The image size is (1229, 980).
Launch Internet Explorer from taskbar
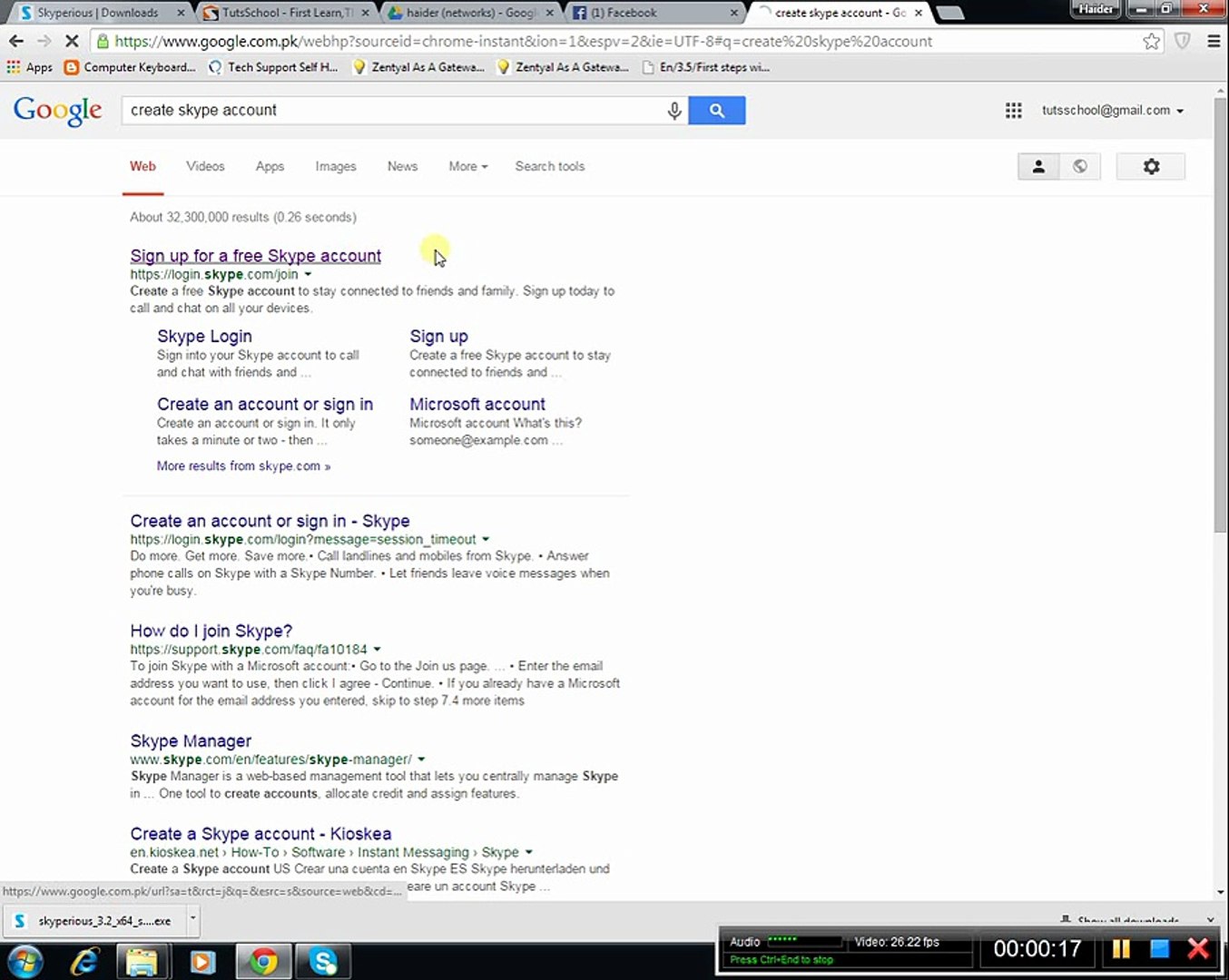point(84,961)
